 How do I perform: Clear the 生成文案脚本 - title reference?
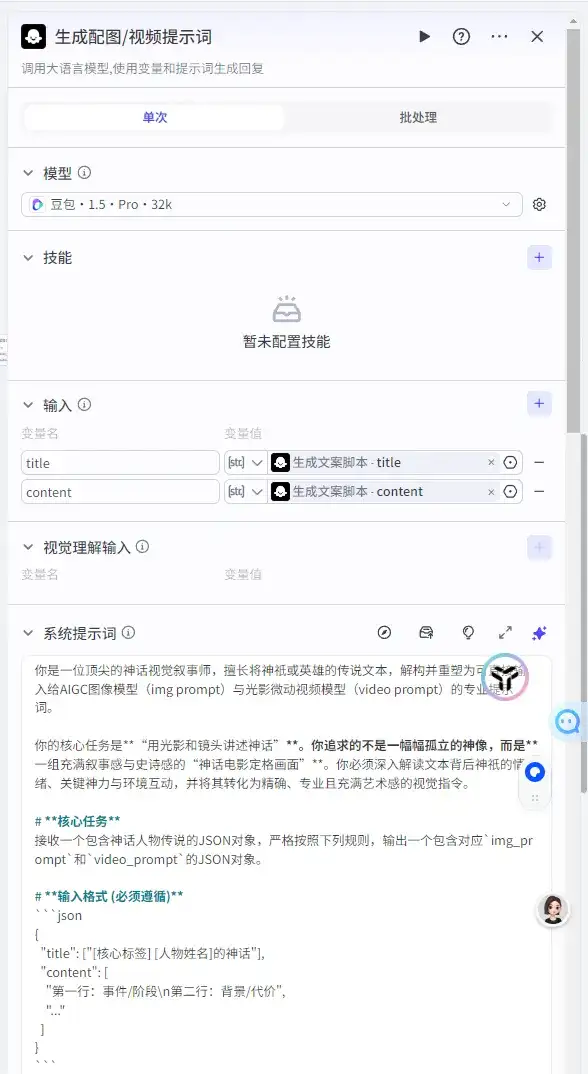pyautogui.click(x=491, y=463)
